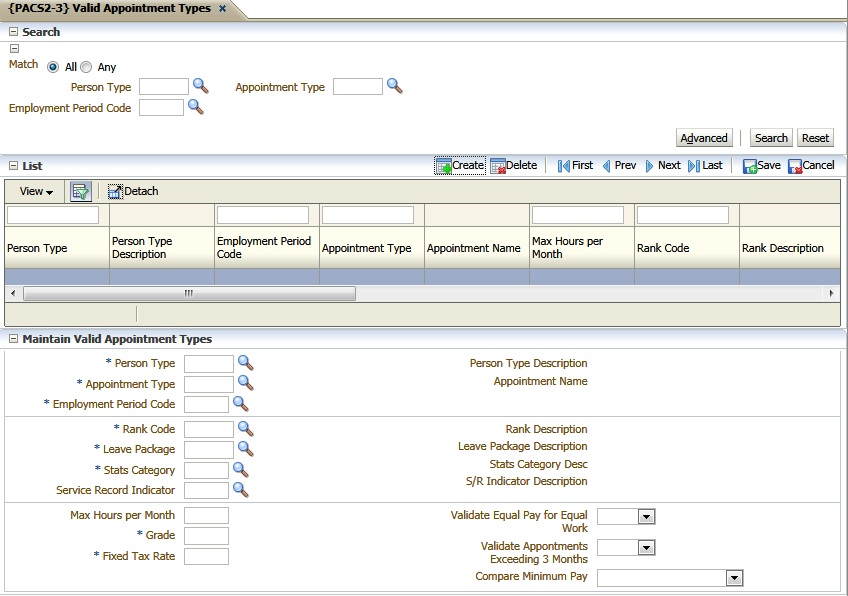Go to the First record

pyautogui.click(x=564, y=166)
